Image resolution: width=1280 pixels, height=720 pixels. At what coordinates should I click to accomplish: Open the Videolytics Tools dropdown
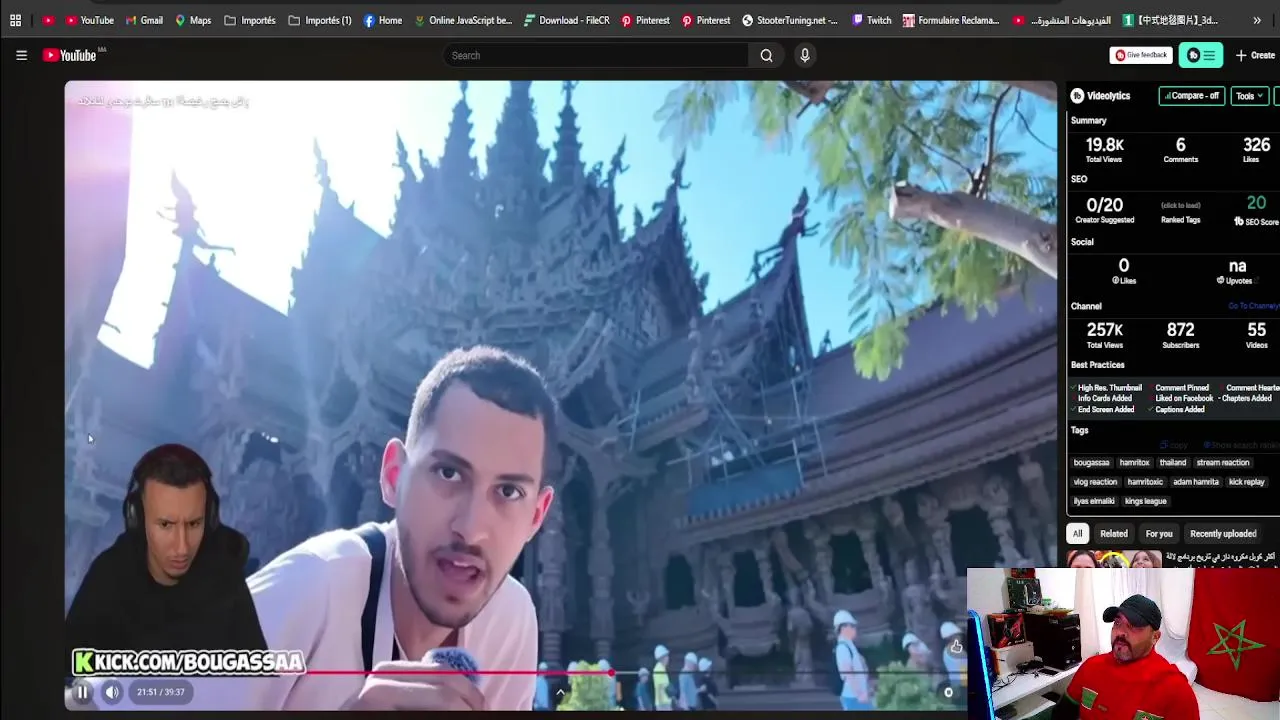point(1249,96)
